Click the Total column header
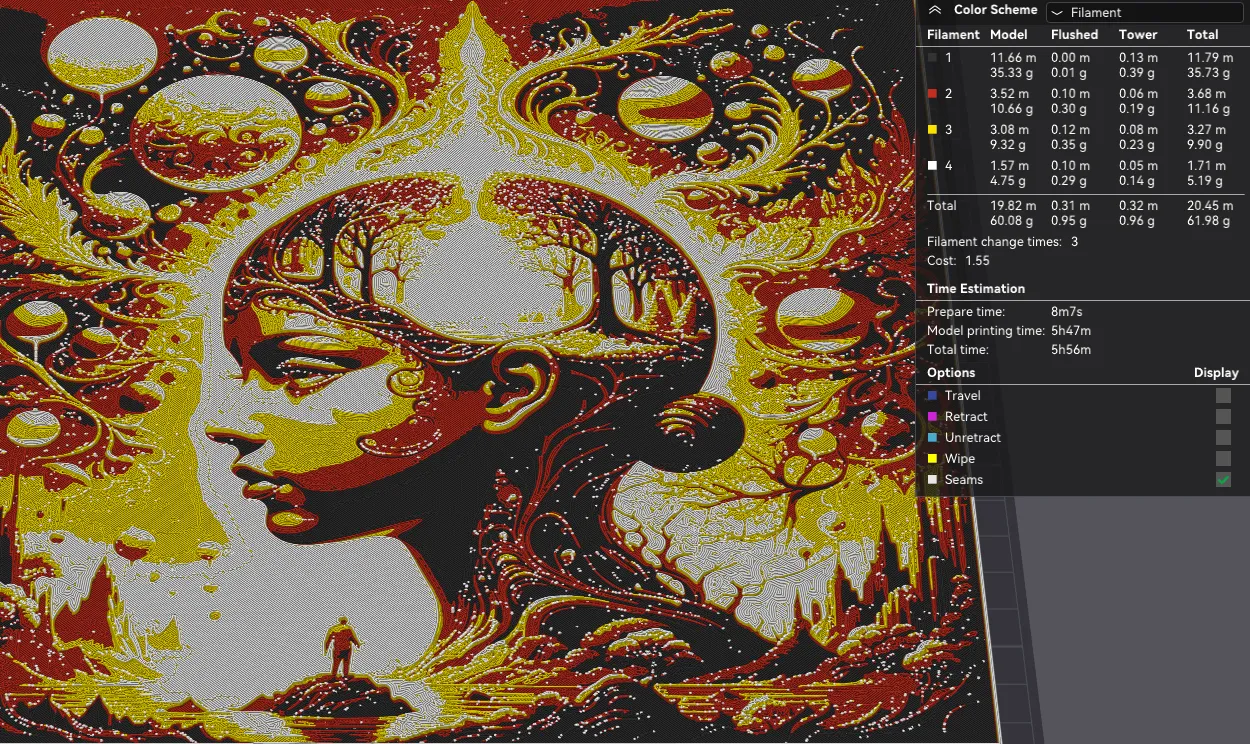 1203,34
